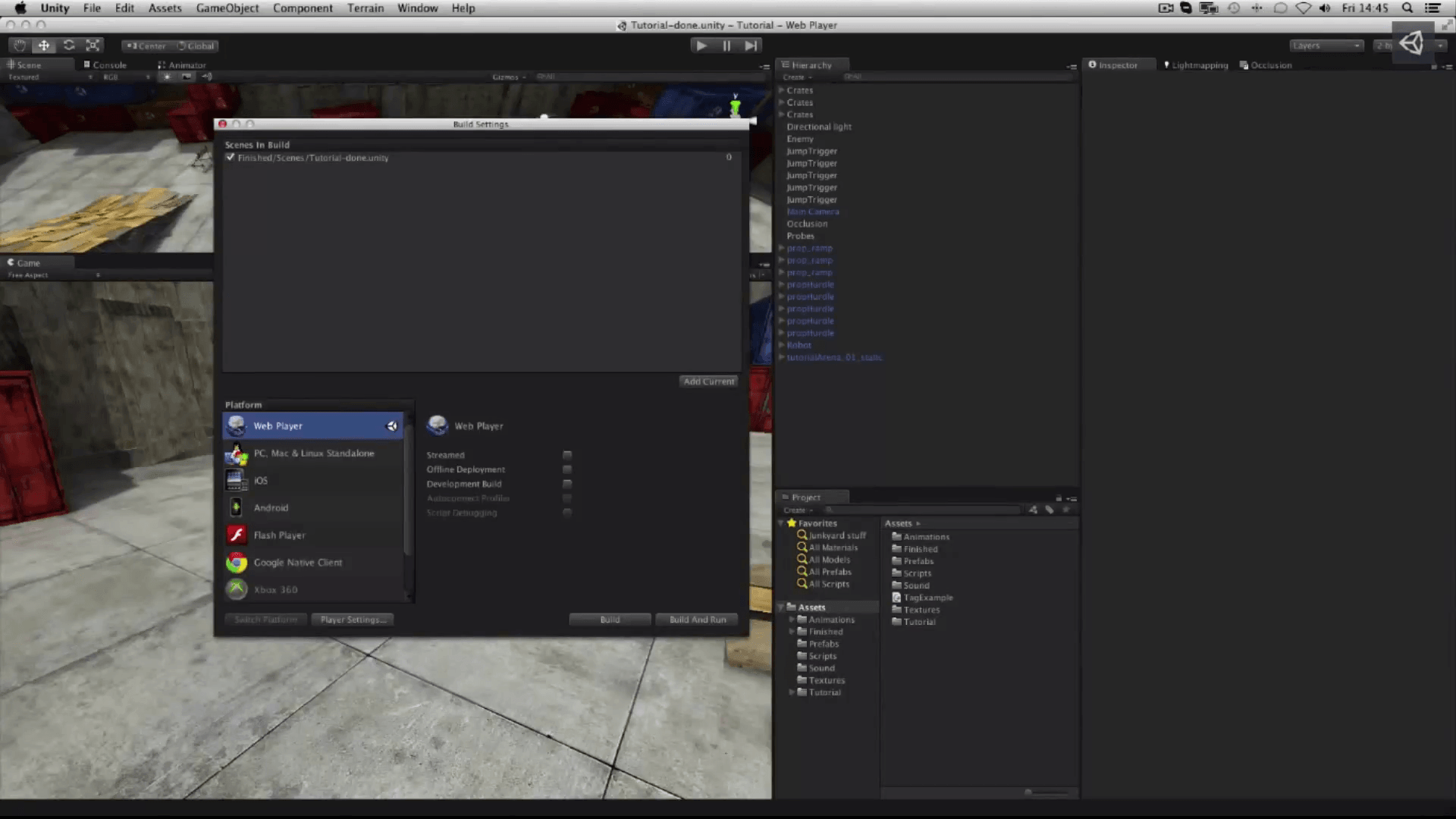Open macOS Notification Center list icon

click(1432, 8)
